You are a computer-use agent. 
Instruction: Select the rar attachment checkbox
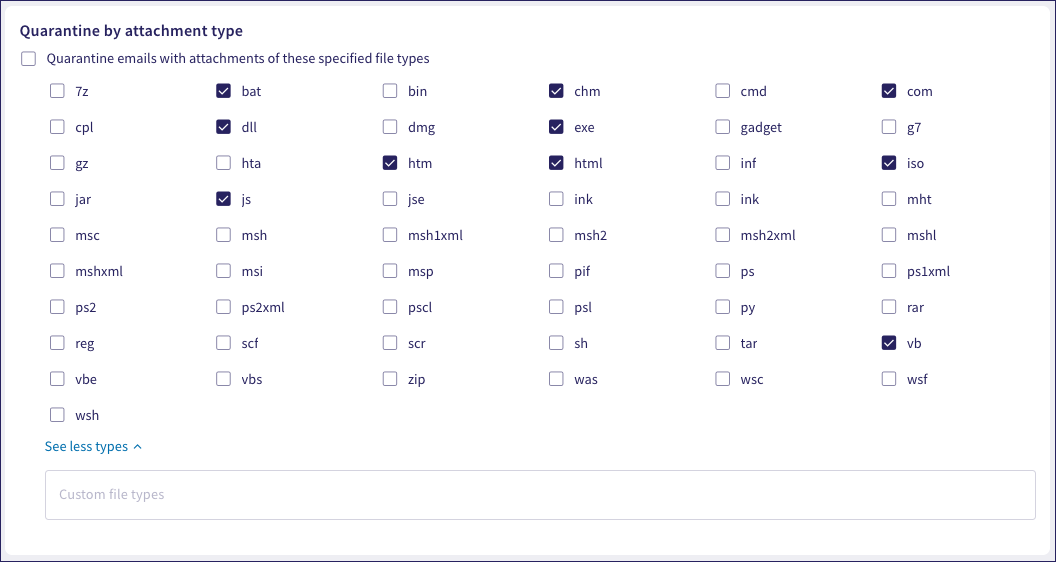pos(889,307)
